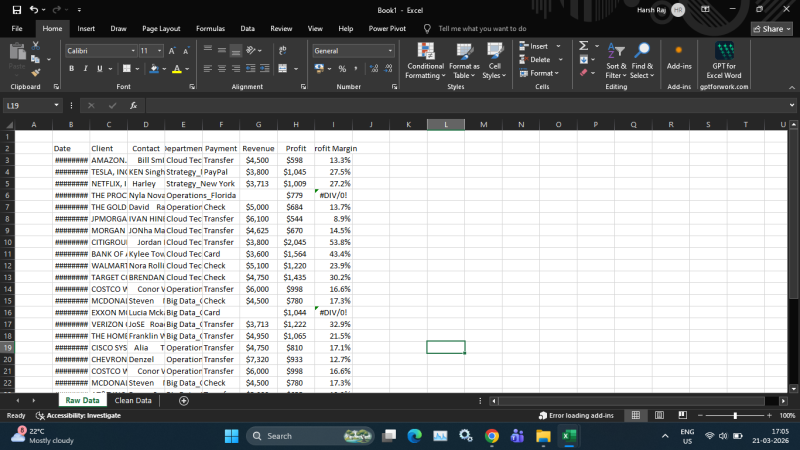Click the Format Painter brush icon
This screenshot has width=800, height=450.
click(37, 71)
